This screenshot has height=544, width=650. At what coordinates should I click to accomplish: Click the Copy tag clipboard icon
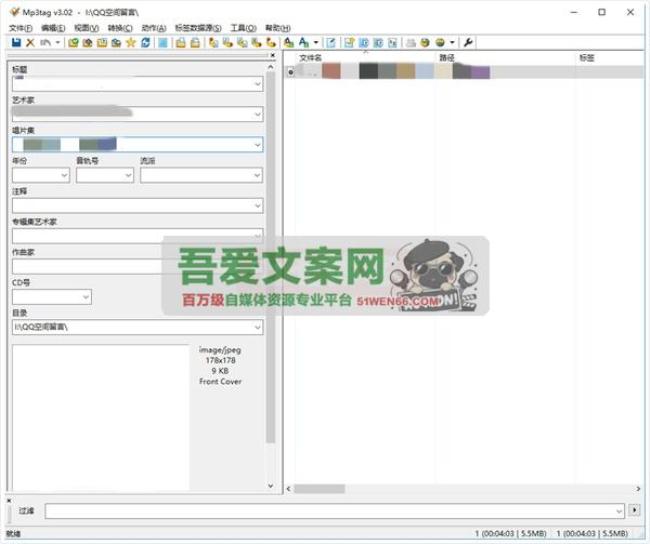point(181,42)
